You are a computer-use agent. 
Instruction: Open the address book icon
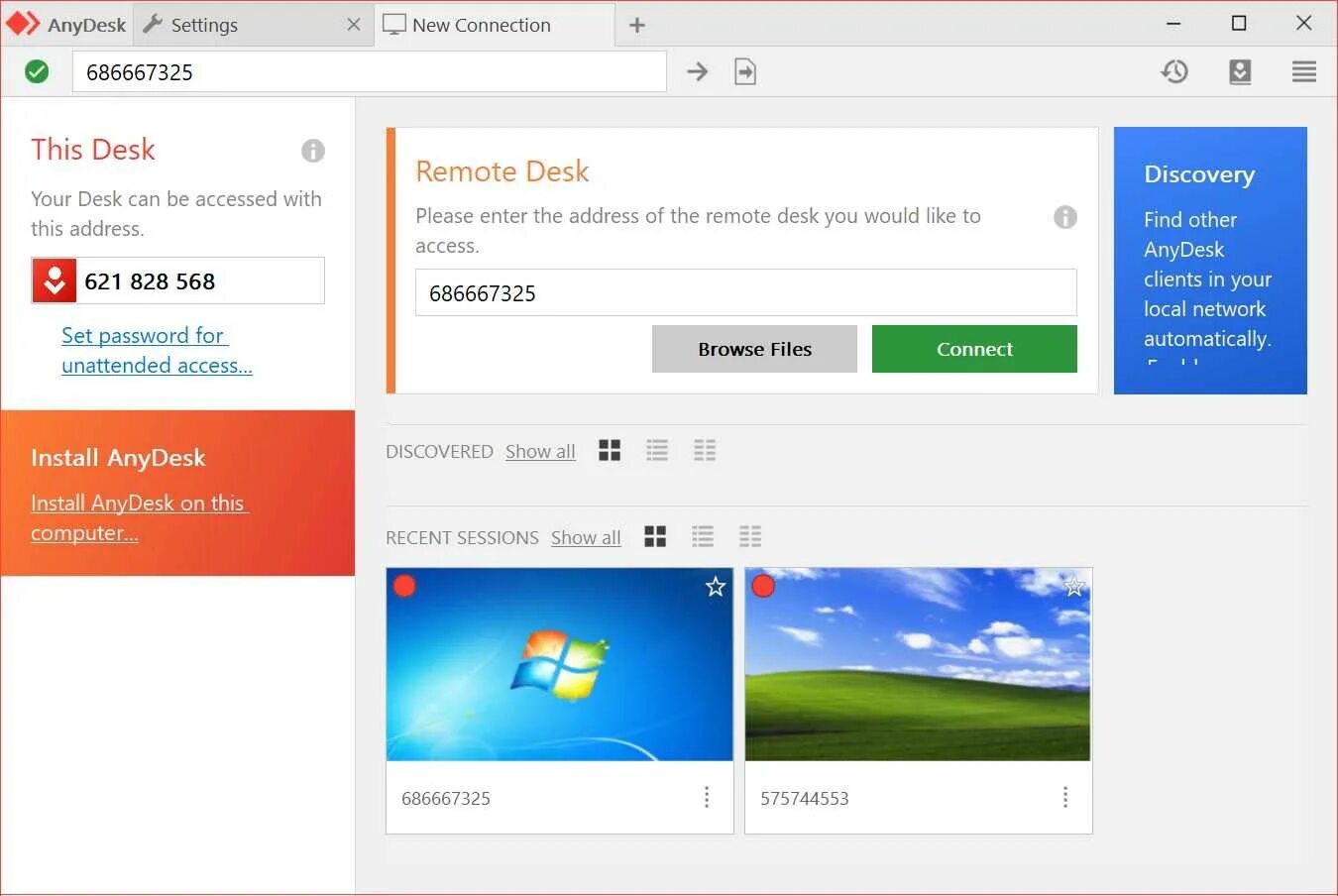(1240, 71)
